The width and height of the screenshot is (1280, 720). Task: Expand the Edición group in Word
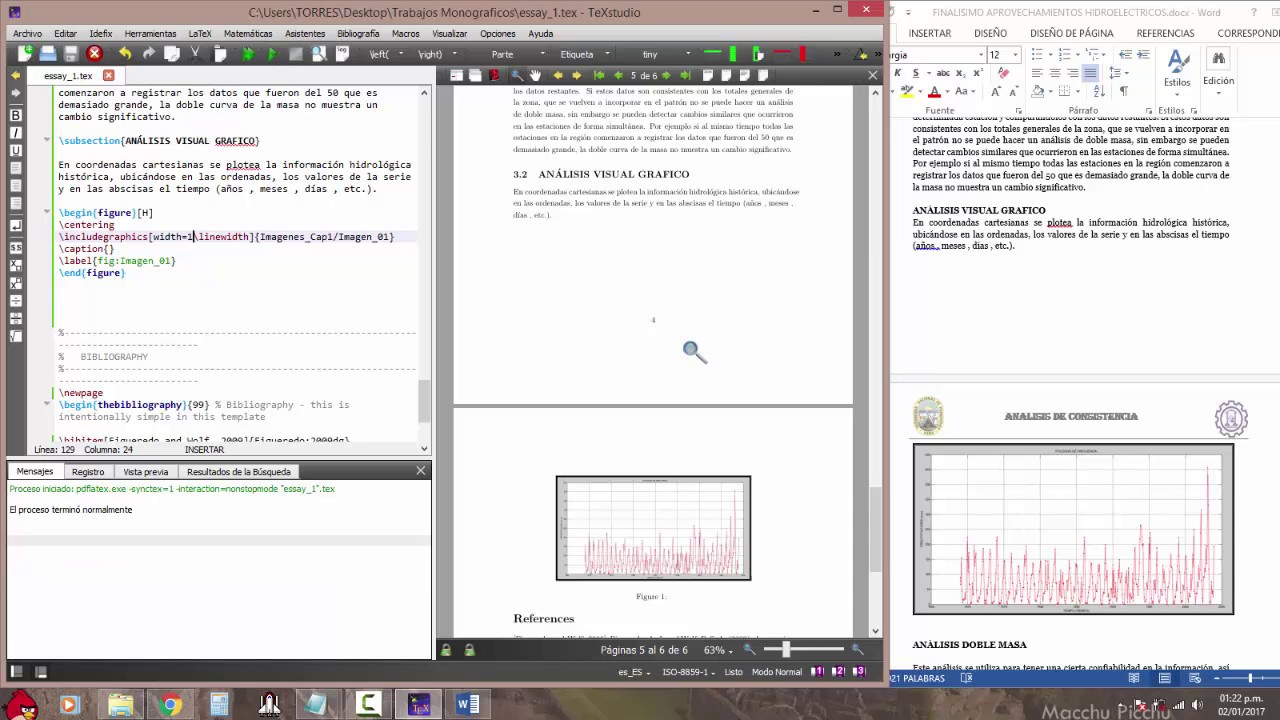click(x=1218, y=74)
